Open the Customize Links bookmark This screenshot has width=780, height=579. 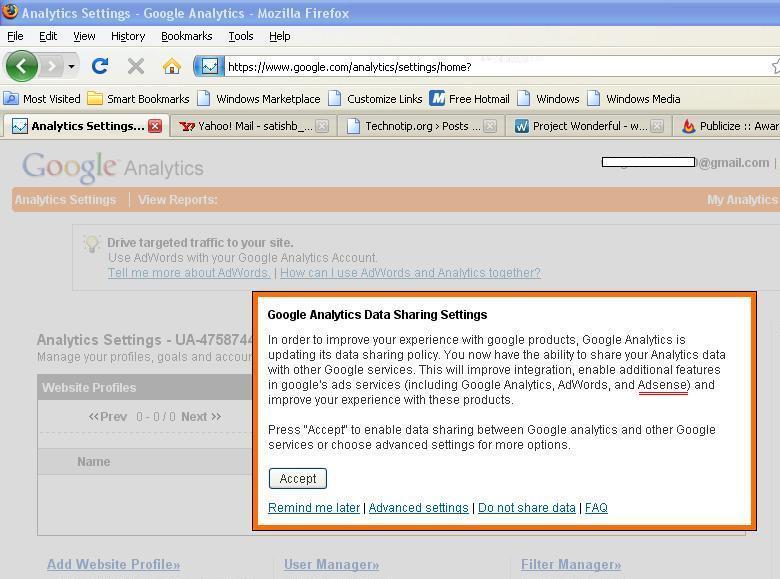(376, 99)
